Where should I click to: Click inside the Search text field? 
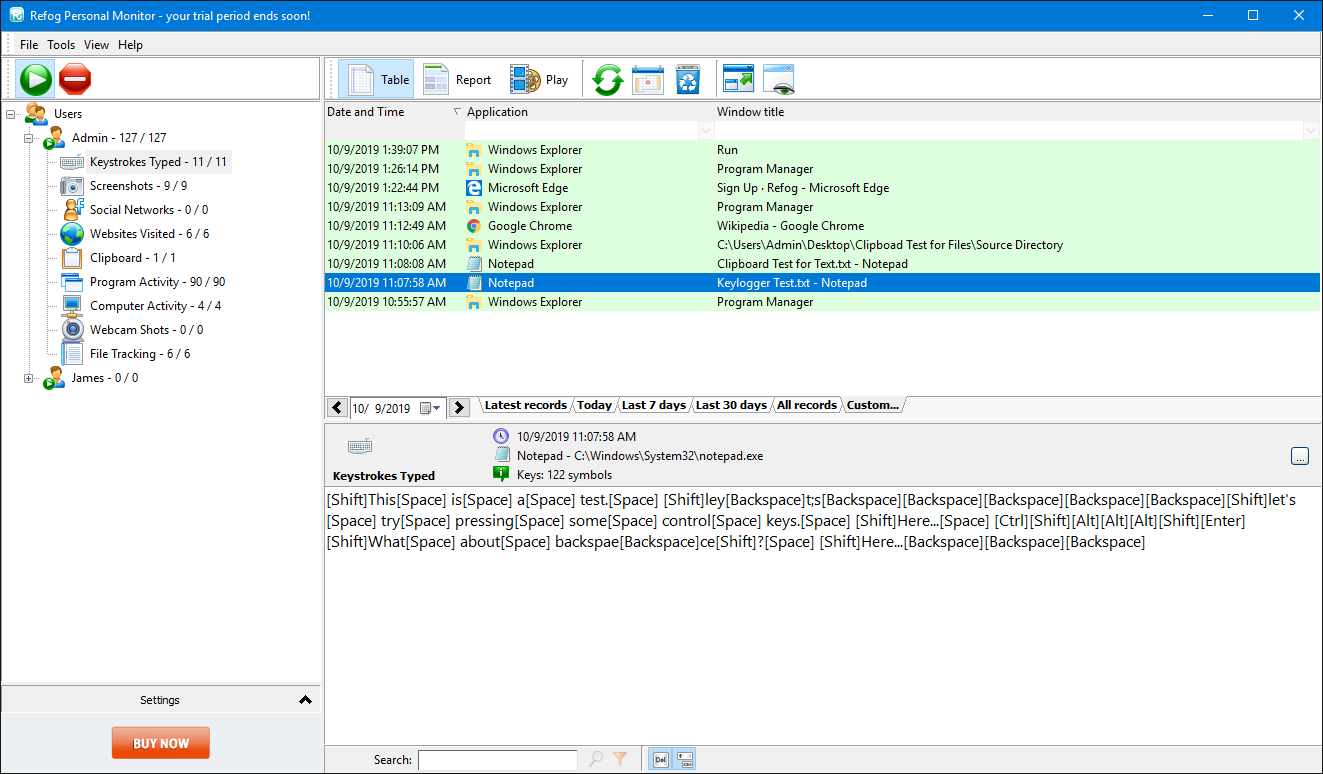(497, 759)
